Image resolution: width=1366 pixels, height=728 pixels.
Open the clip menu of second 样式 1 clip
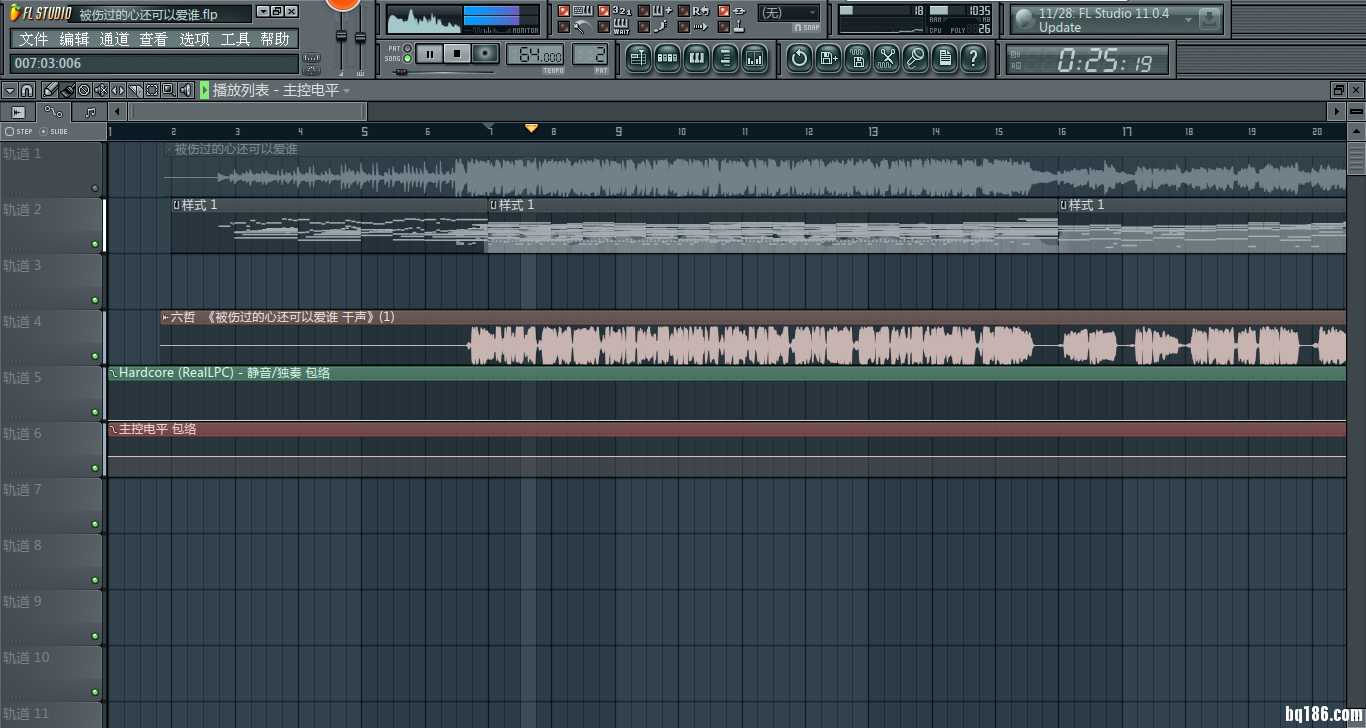click(x=494, y=205)
